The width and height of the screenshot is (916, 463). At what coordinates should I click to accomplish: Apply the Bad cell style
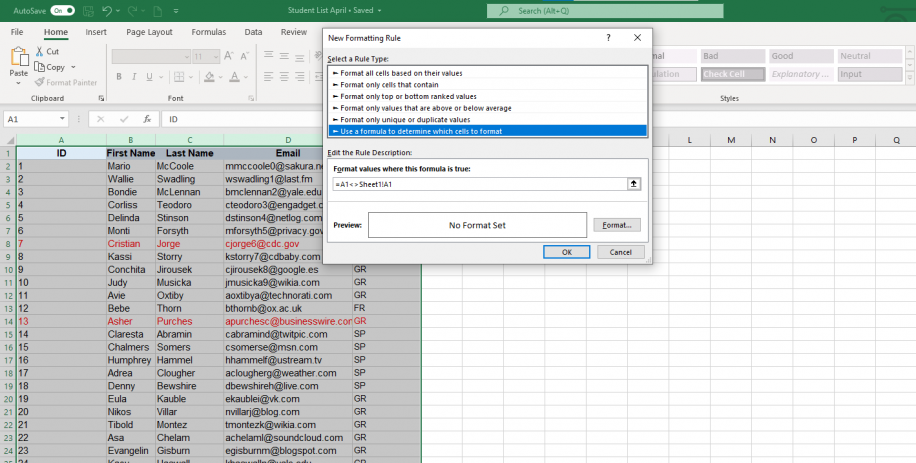(733, 56)
